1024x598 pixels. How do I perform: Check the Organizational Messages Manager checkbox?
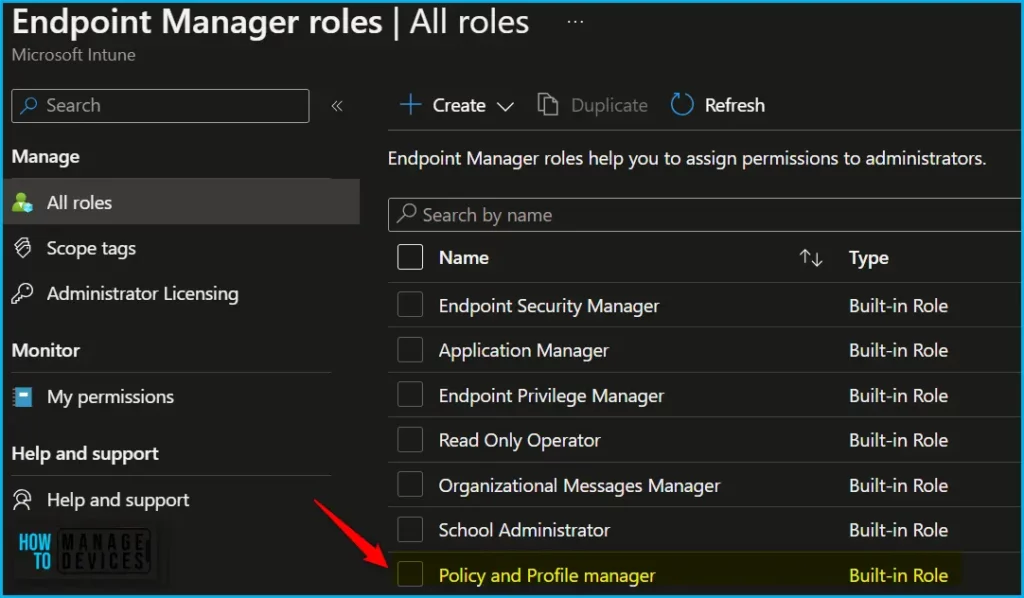[x=410, y=485]
